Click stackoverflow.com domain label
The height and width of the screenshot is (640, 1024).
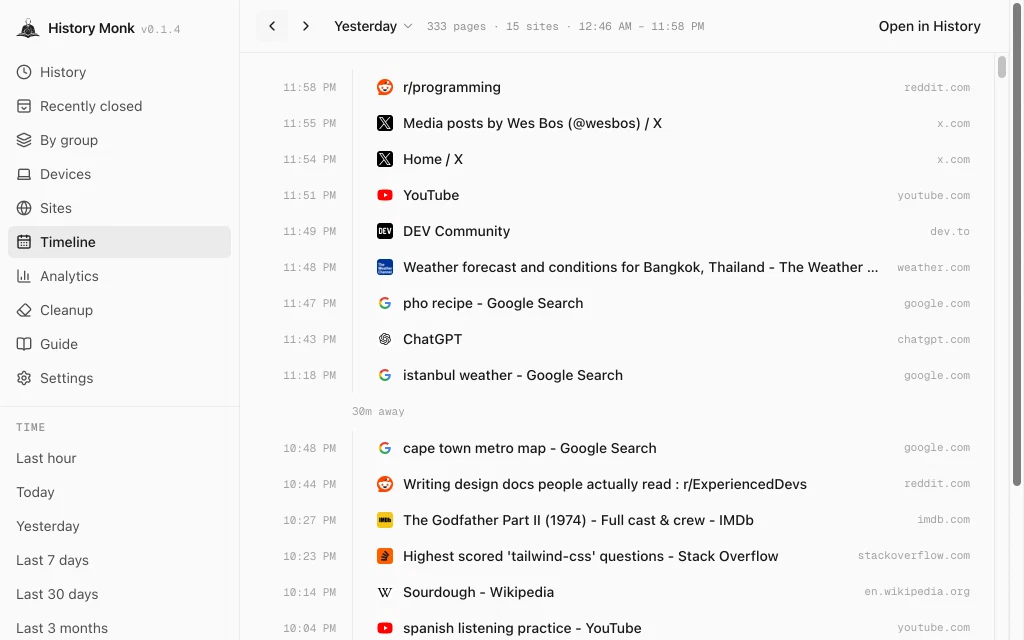click(914, 555)
